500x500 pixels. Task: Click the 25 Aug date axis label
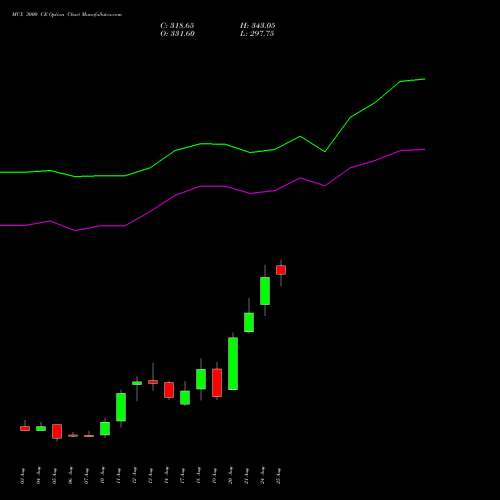pos(278,476)
